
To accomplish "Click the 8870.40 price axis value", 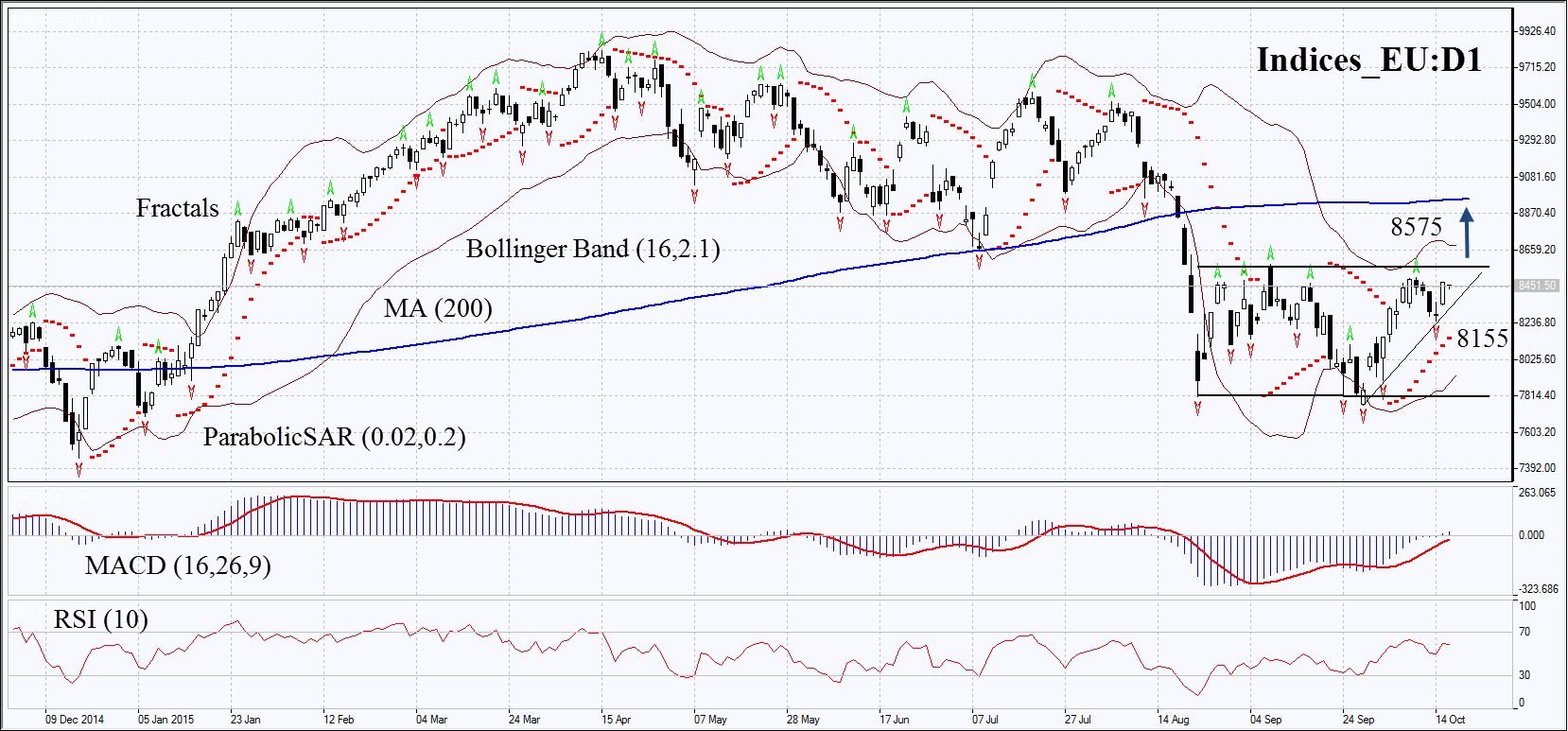I will pyautogui.click(x=1537, y=213).
